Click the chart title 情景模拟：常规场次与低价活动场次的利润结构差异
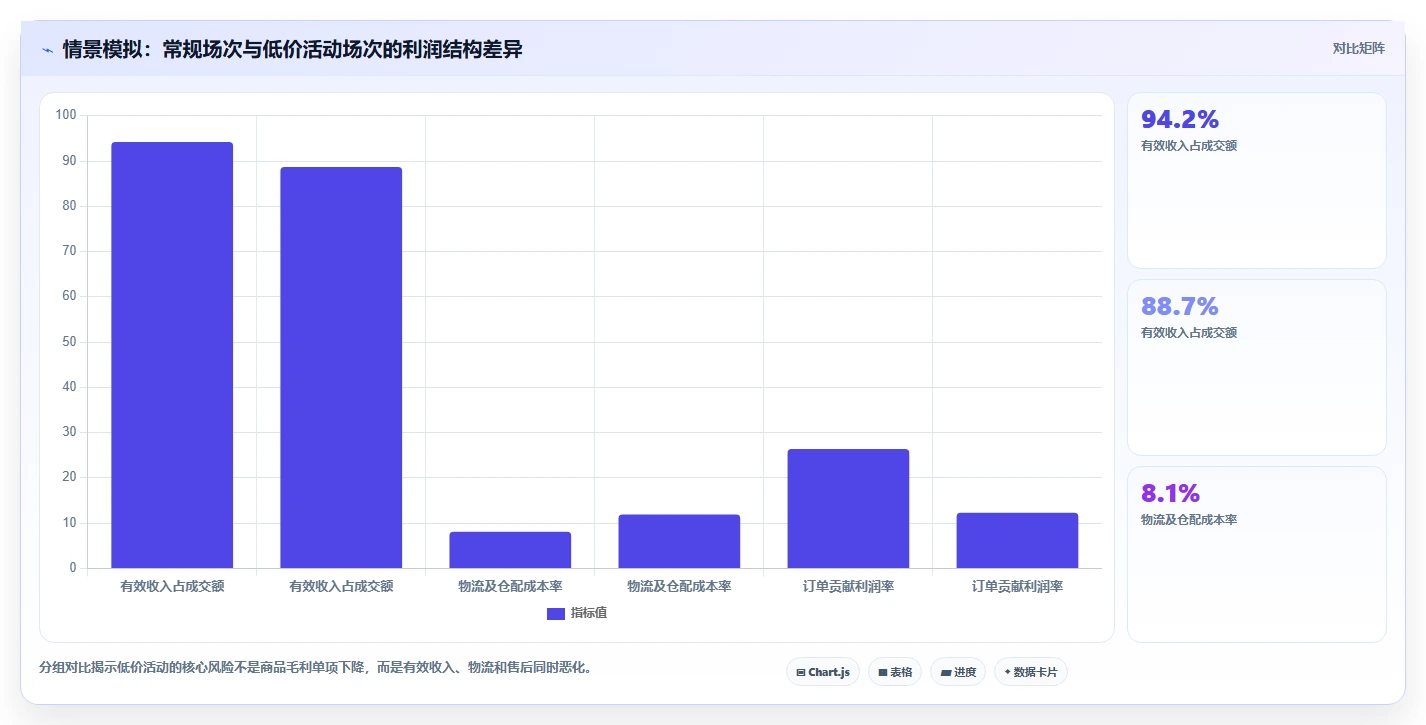The width and height of the screenshot is (1426, 725). click(292, 49)
